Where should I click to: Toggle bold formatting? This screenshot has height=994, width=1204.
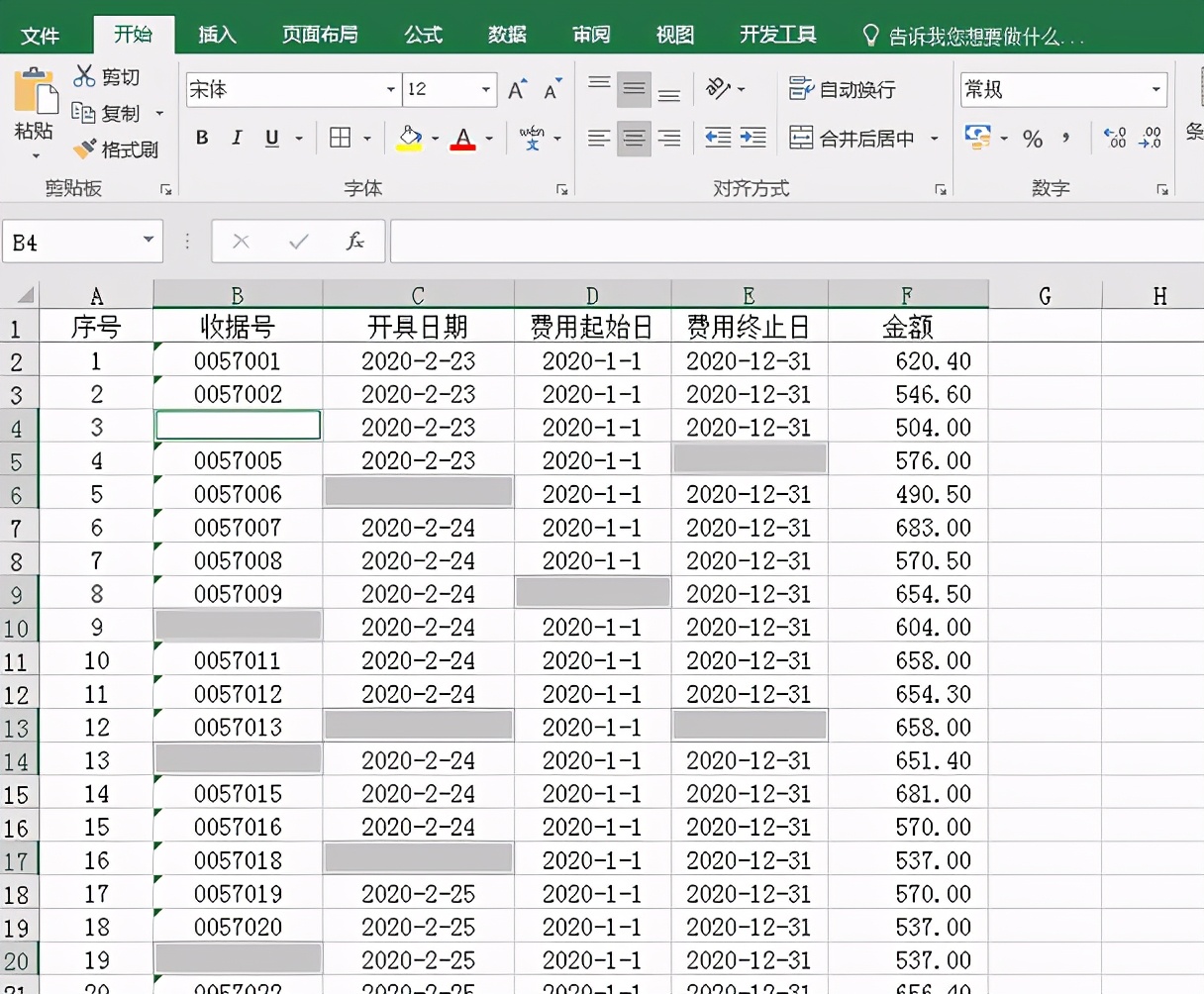click(x=202, y=138)
